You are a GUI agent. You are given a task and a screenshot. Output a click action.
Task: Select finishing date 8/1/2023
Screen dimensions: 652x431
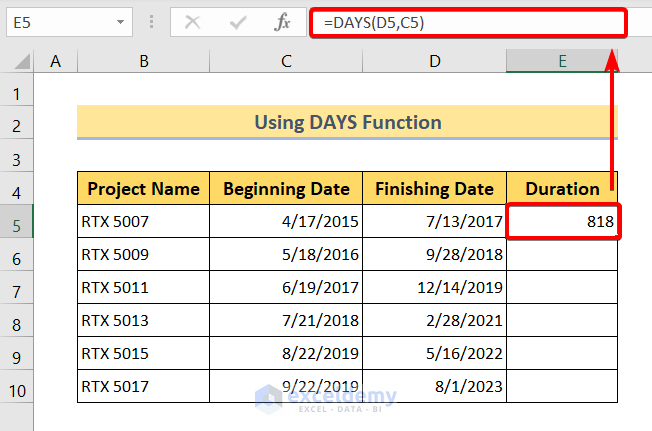click(x=435, y=386)
